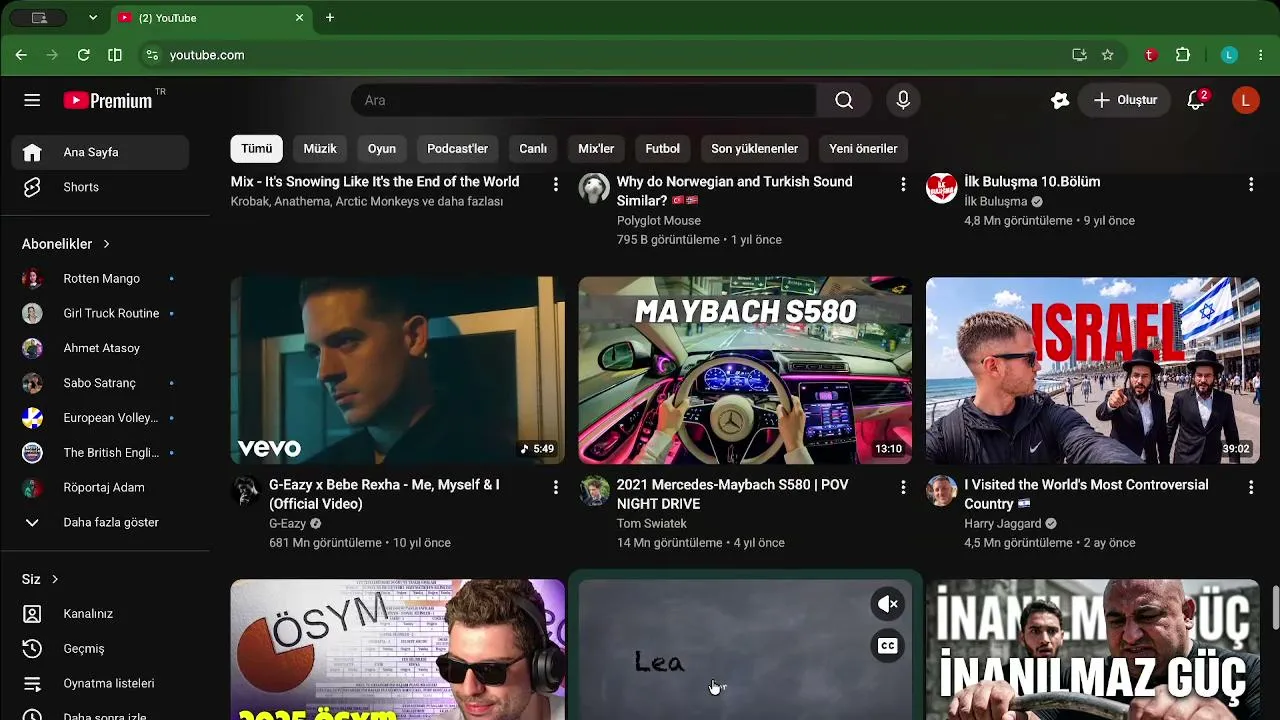The width and height of the screenshot is (1280, 720).
Task: Start voice search with the microphone
Action: click(903, 100)
